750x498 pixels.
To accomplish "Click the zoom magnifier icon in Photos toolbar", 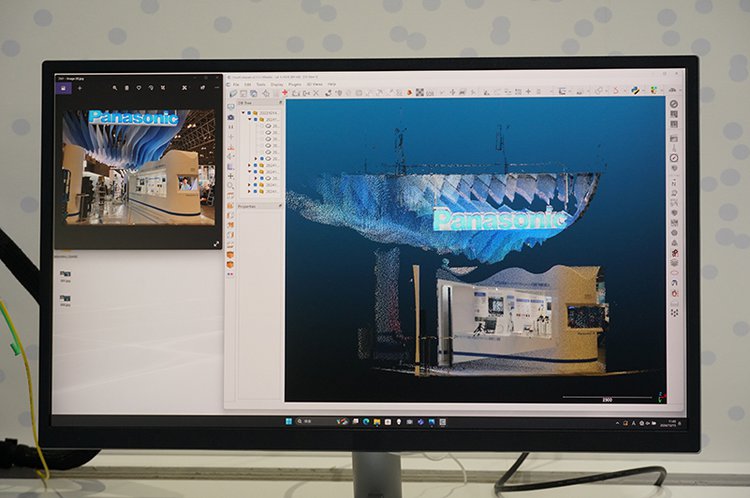I will pos(115,88).
